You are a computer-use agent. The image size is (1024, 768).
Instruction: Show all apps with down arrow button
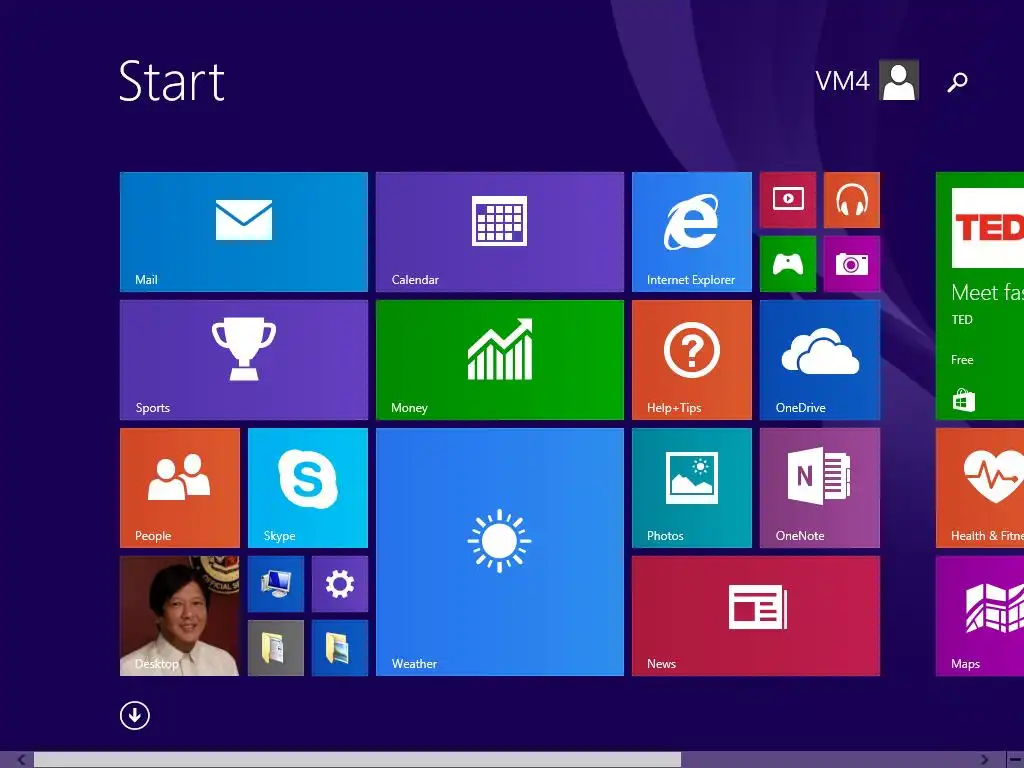135,716
